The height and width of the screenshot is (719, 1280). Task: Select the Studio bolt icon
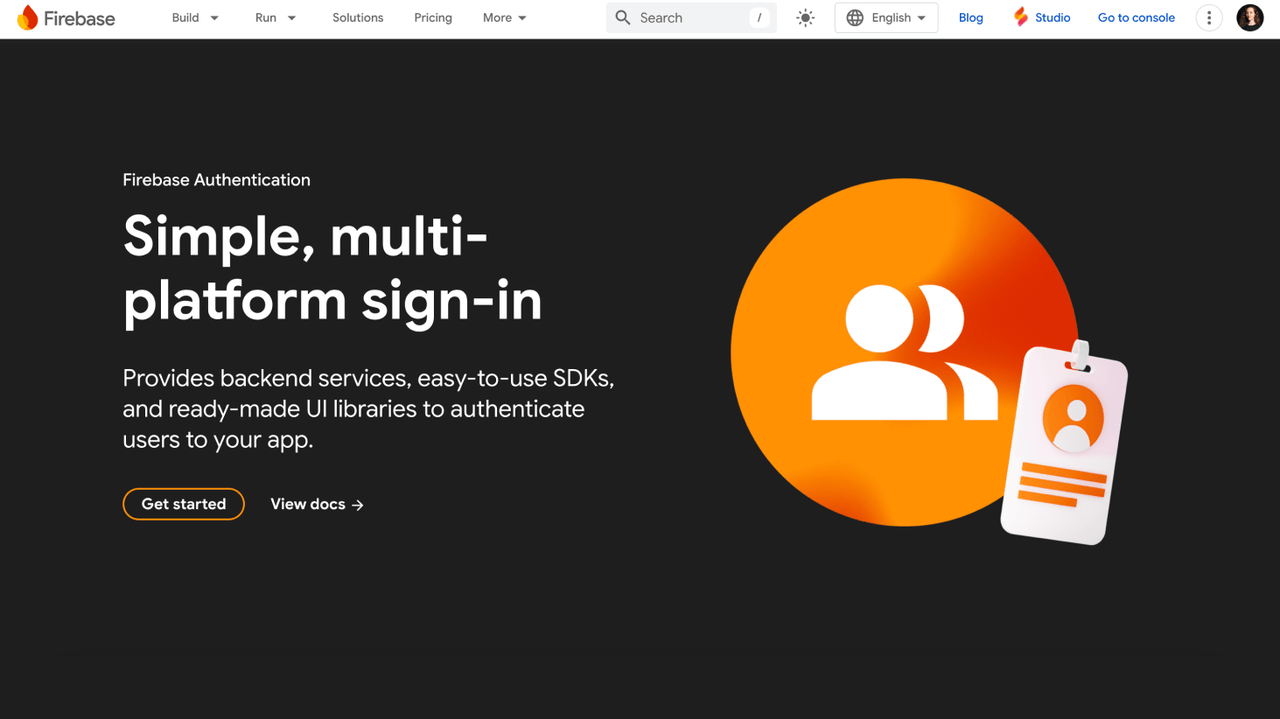(x=1019, y=17)
